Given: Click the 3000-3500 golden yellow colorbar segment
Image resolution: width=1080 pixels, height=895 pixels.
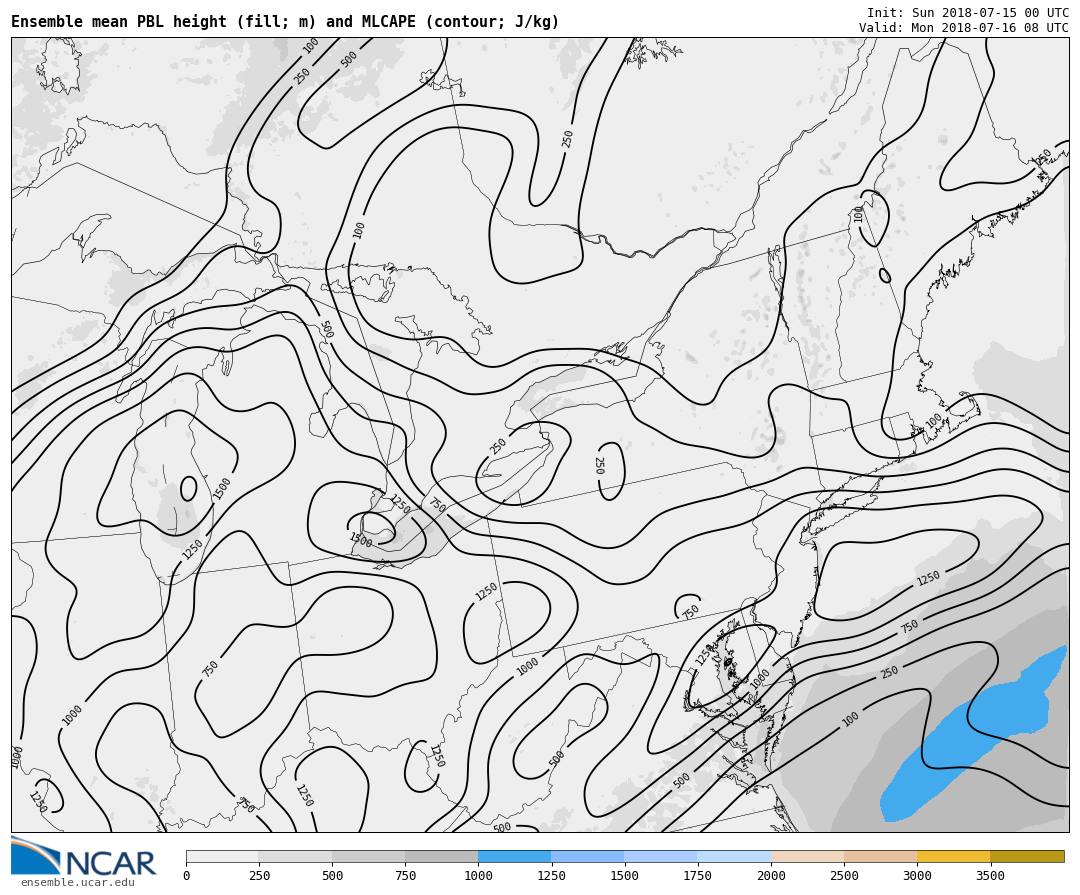Looking at the screenshot, I should point(953,856).
